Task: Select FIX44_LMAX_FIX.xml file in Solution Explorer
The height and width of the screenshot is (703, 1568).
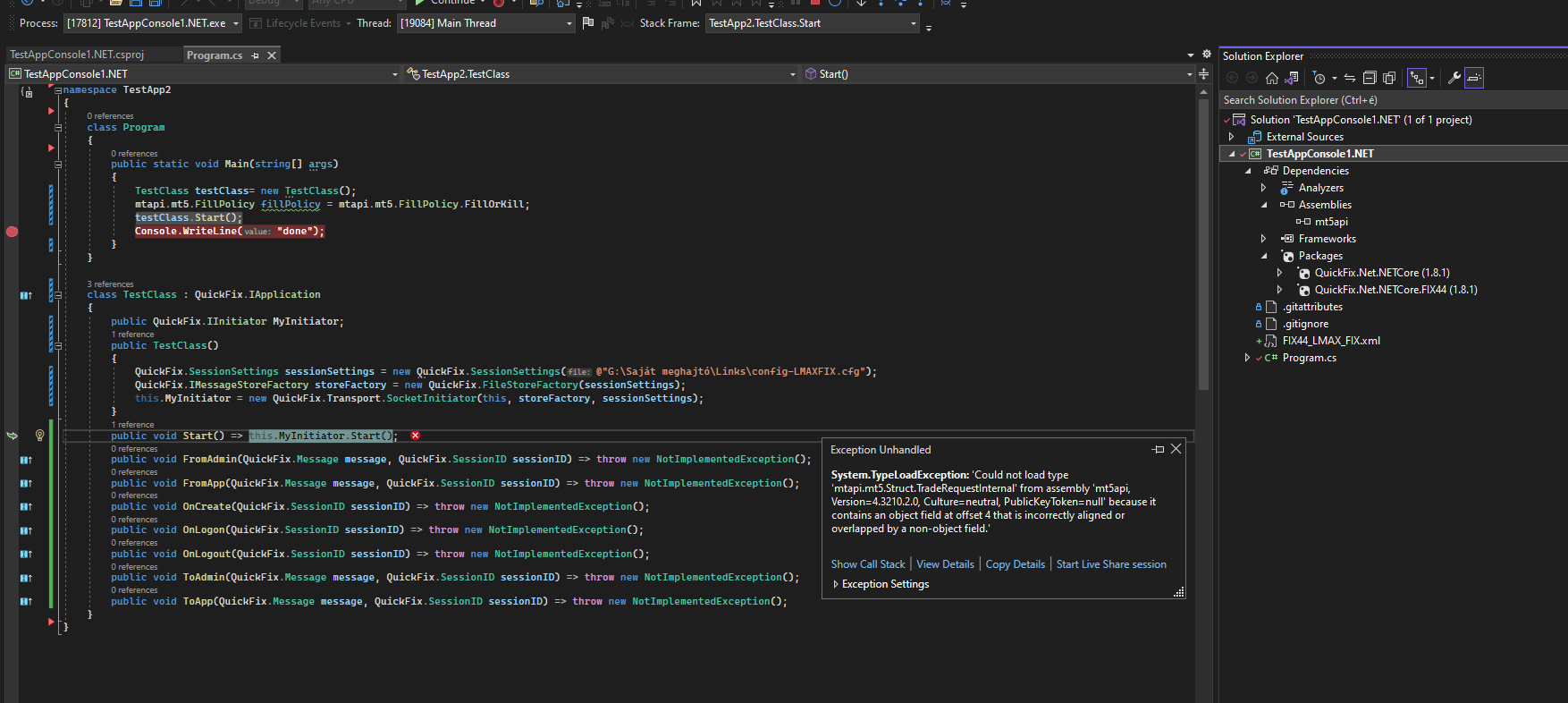Action: 1330,341
